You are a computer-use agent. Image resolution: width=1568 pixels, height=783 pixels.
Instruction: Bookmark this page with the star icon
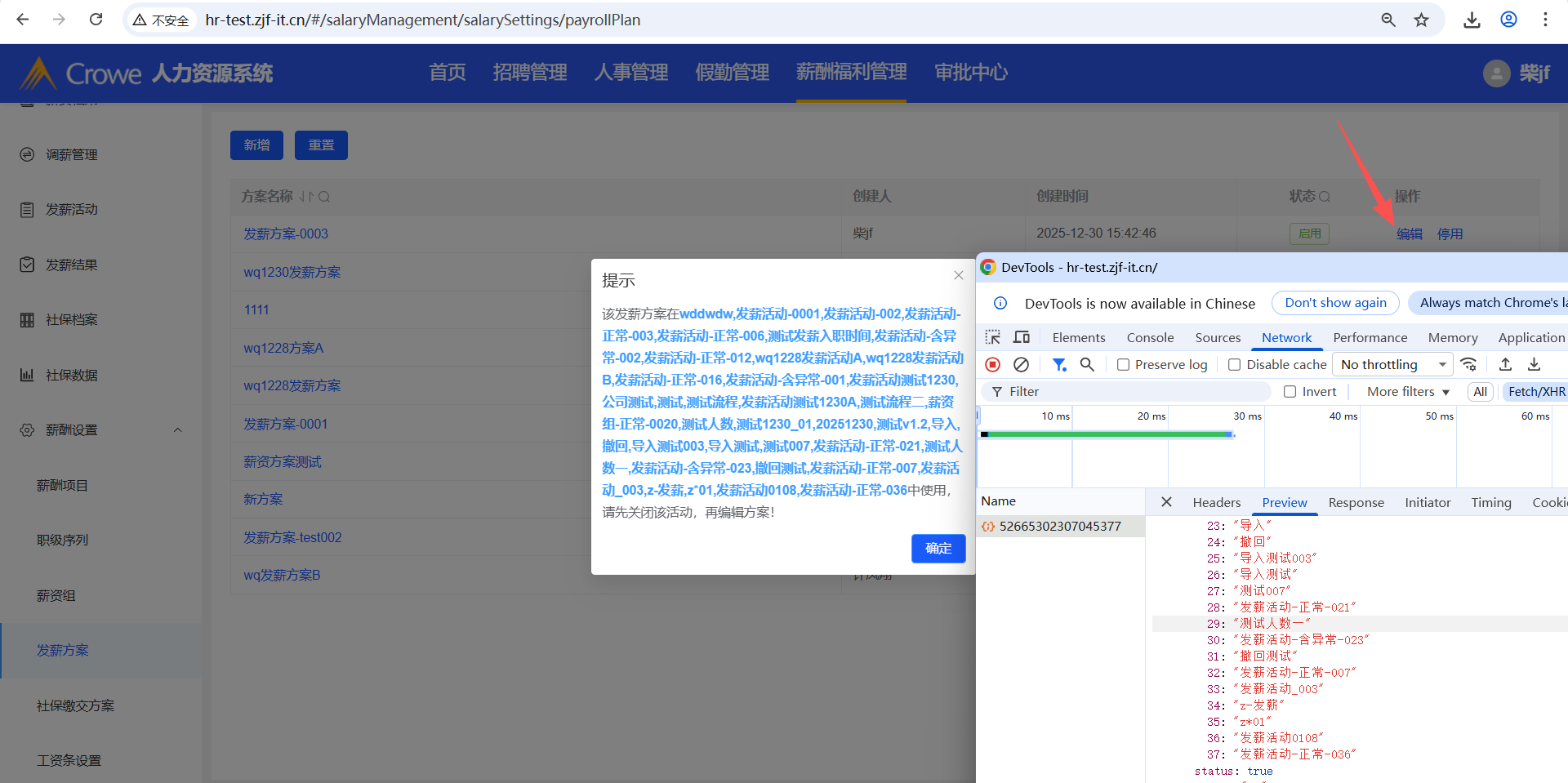(x=1422, y=20)
